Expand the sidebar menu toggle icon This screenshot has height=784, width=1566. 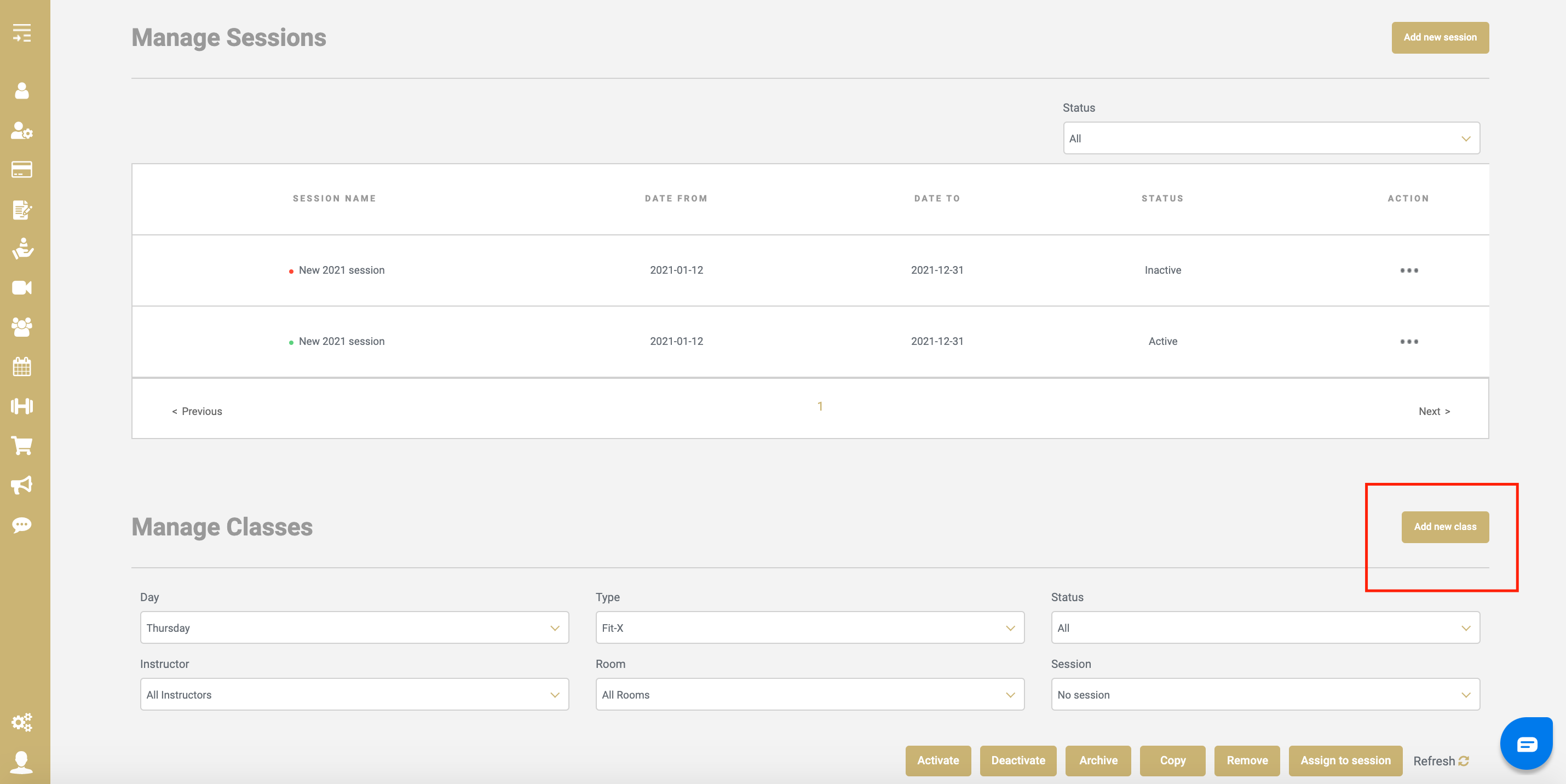[x=22, y=33]
